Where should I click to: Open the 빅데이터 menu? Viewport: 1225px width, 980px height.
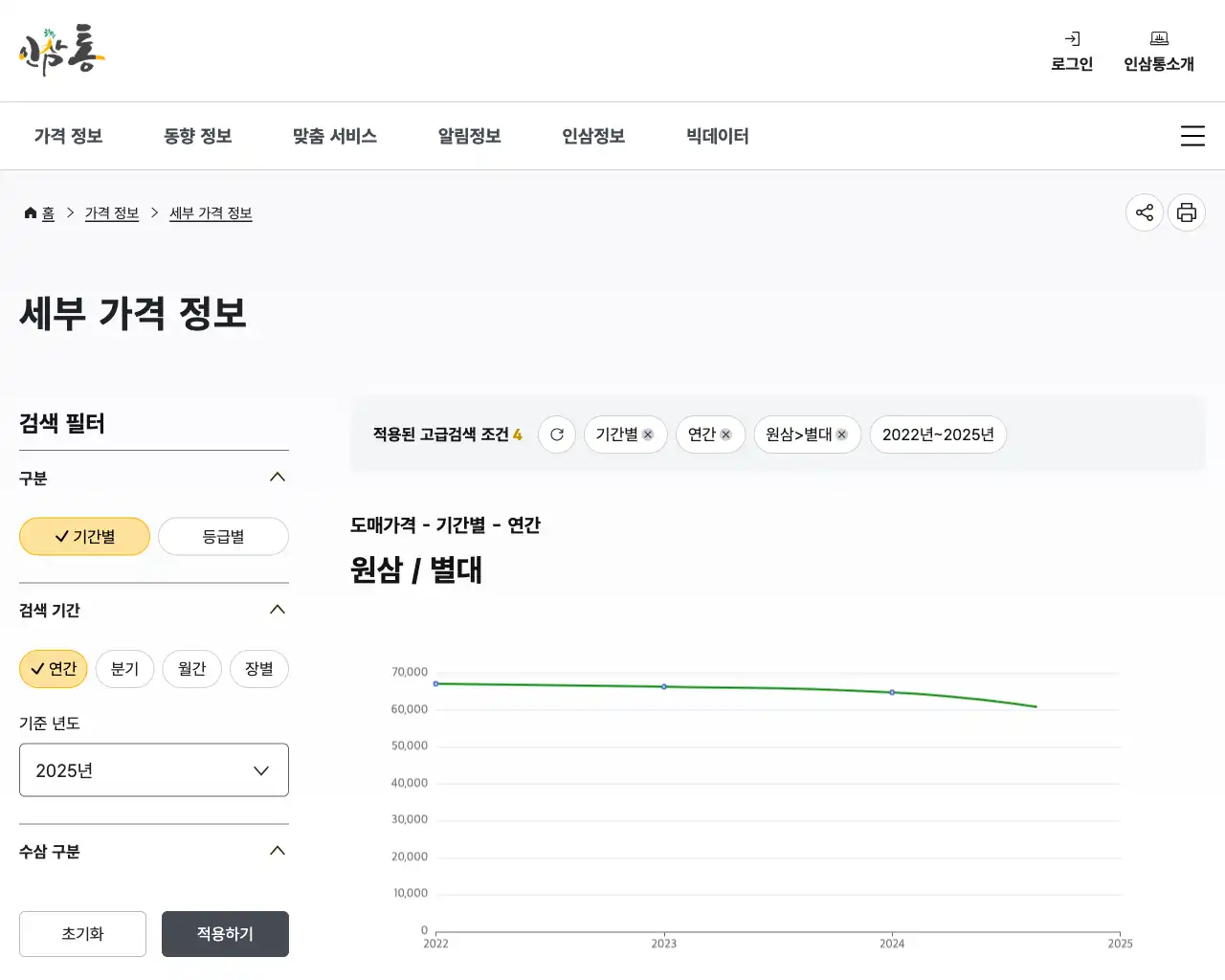[x=717, y=136]
